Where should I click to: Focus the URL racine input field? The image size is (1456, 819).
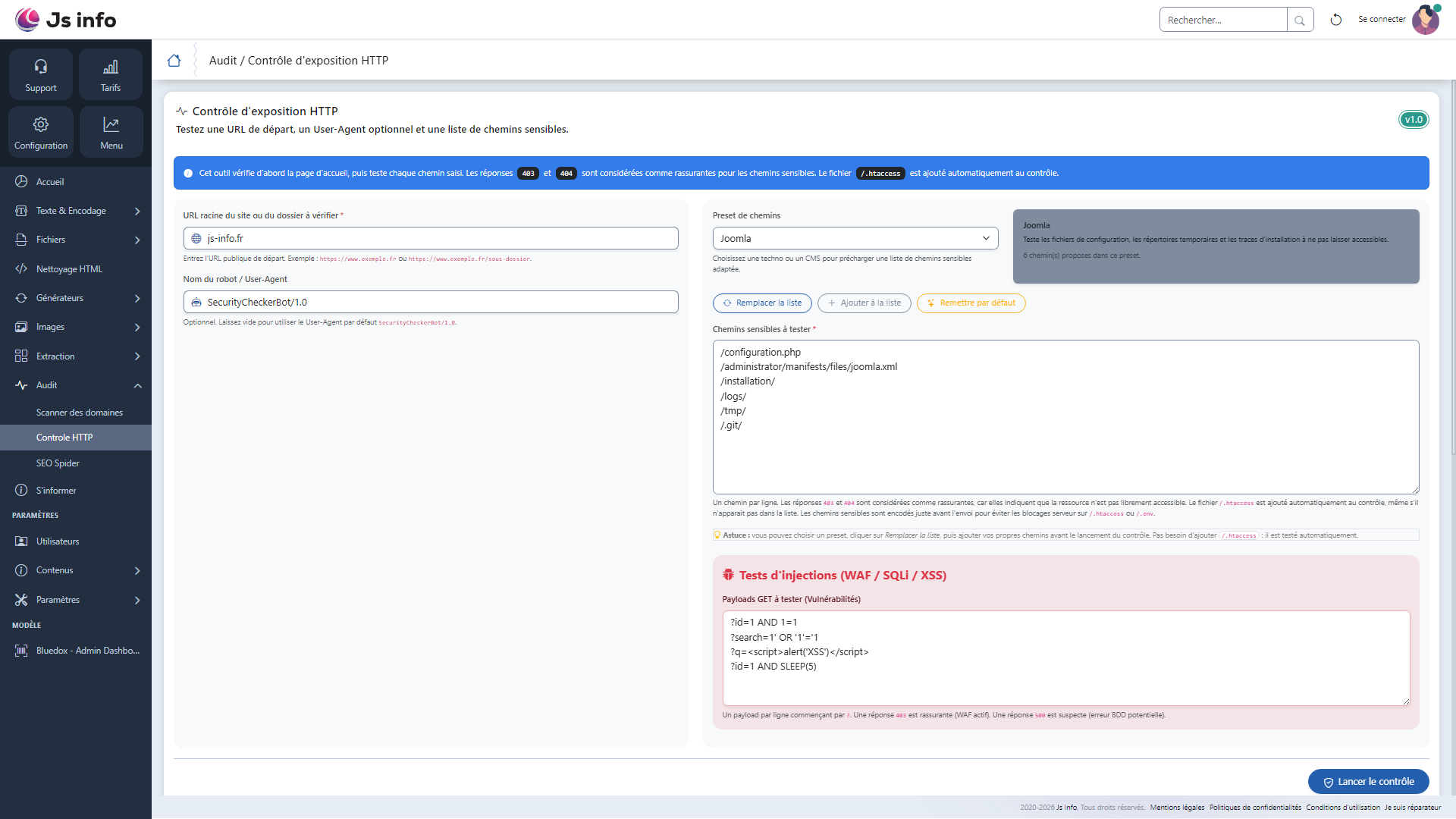tap(431, 238)
